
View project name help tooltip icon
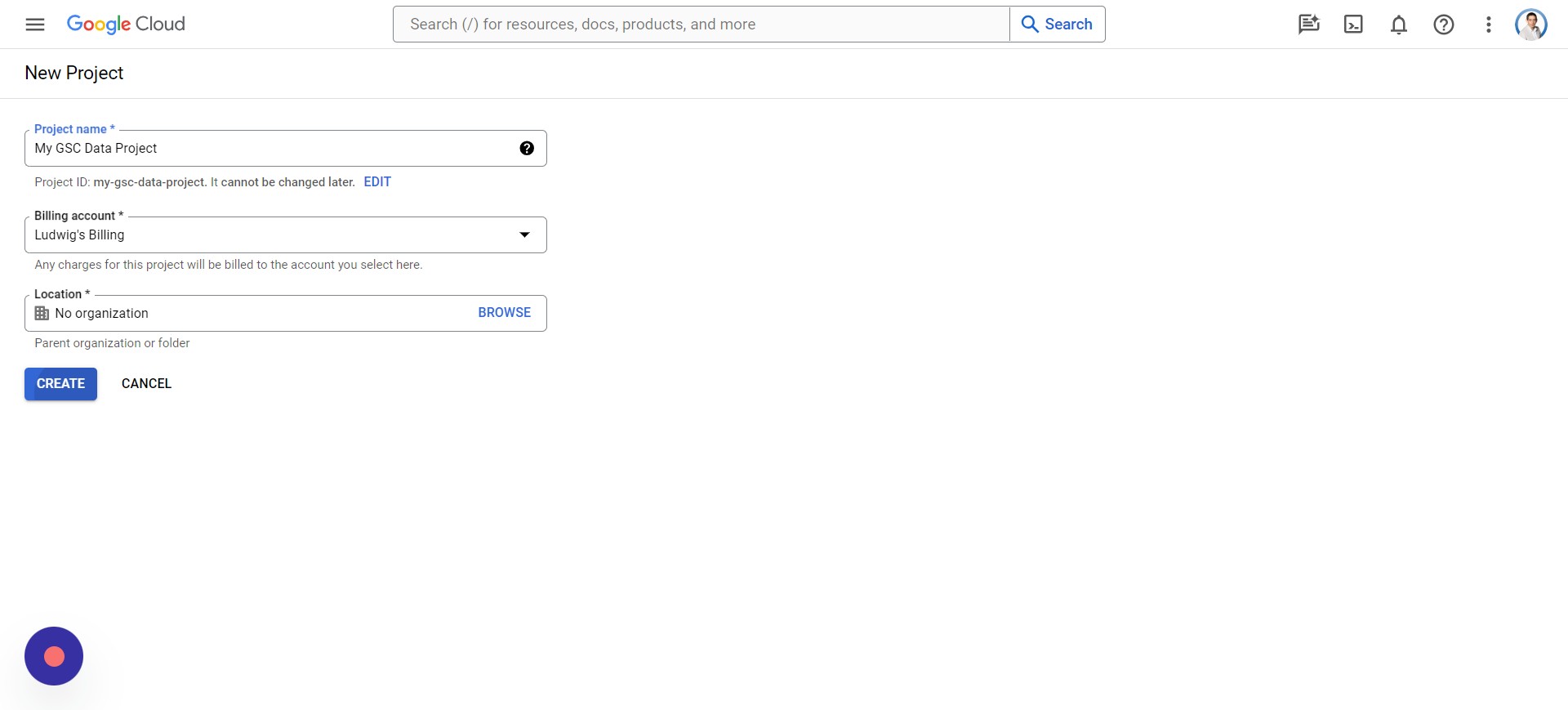(x=527, y=148)
